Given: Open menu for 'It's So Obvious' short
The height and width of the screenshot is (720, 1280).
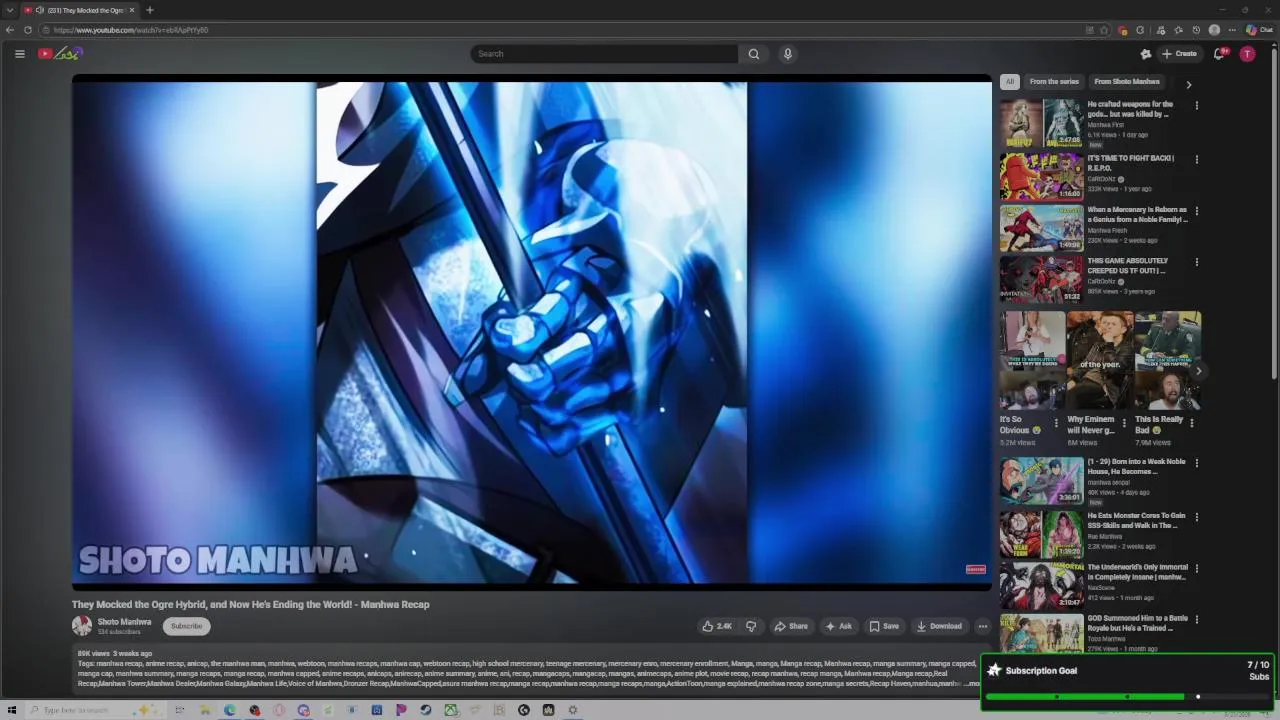Looking at the screenshot, I should point(1056,423).
